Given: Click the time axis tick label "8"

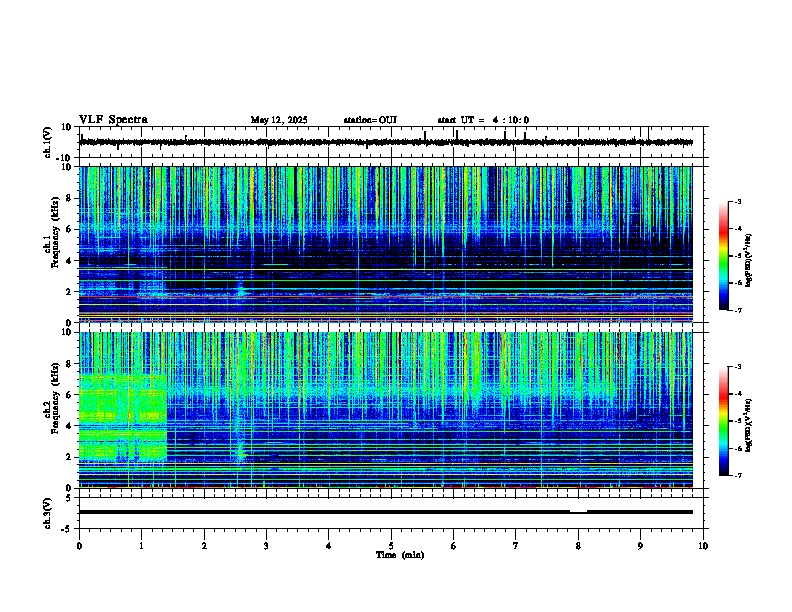Looking at the screenshot, I should click(x=578, y=546).
